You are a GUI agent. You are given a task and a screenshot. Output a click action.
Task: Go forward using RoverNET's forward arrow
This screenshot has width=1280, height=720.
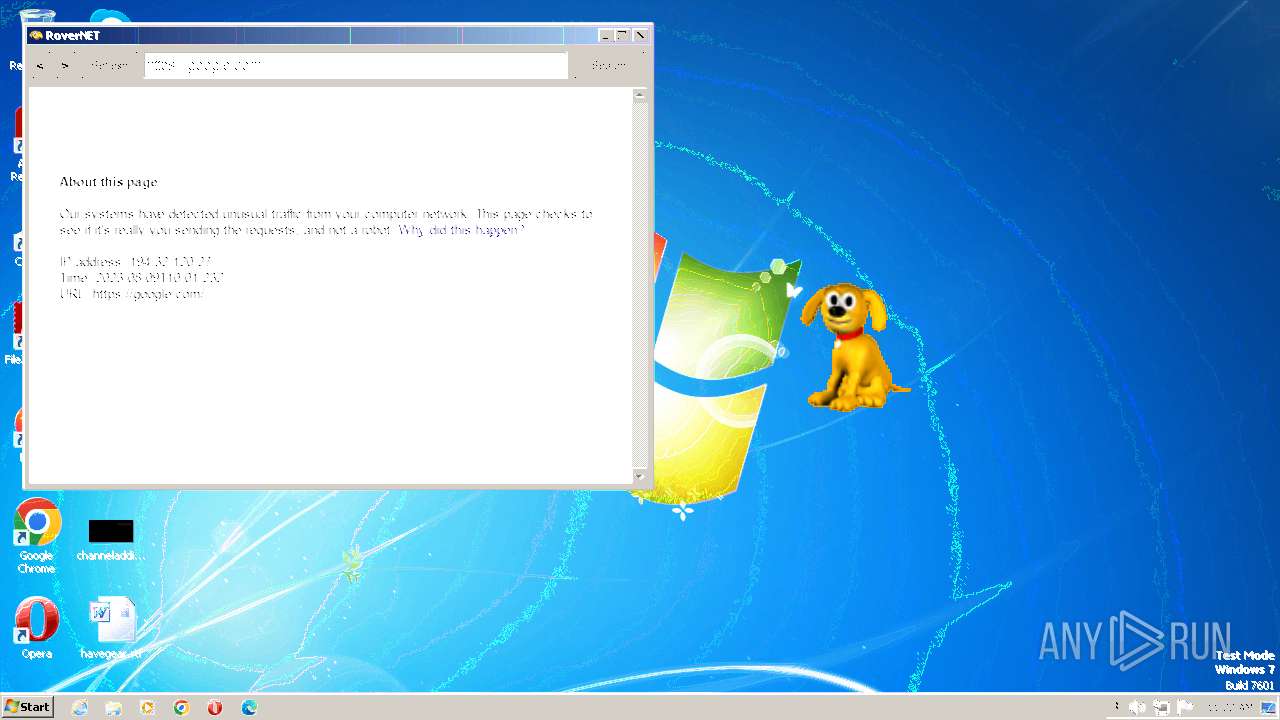tap(65, 66)
